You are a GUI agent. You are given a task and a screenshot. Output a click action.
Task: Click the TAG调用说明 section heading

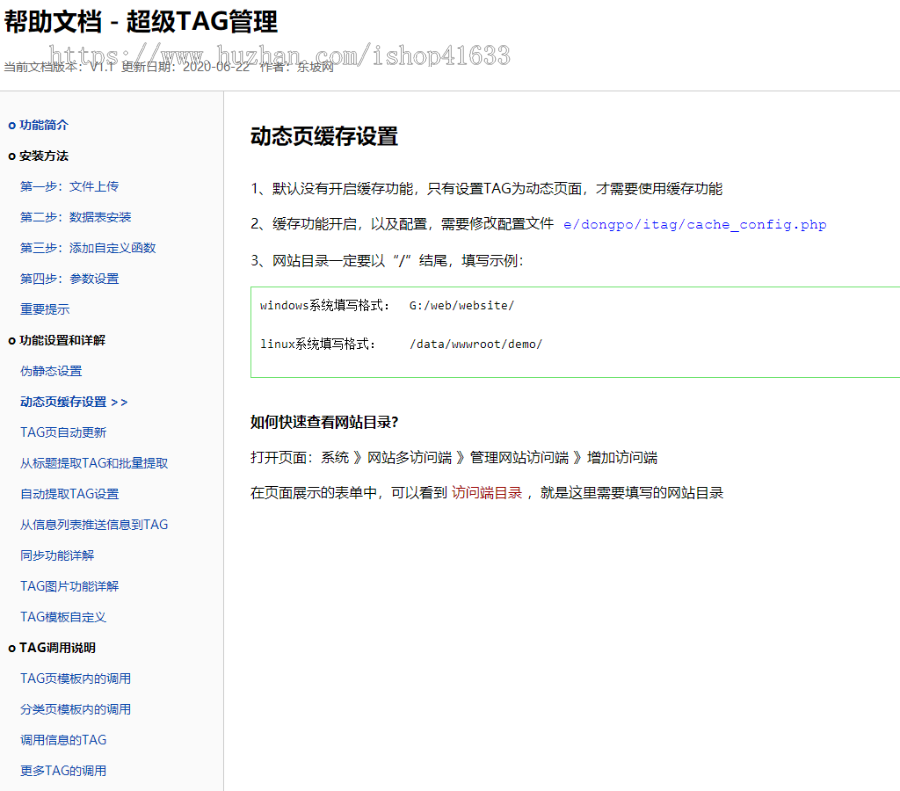tap(57, 648)
